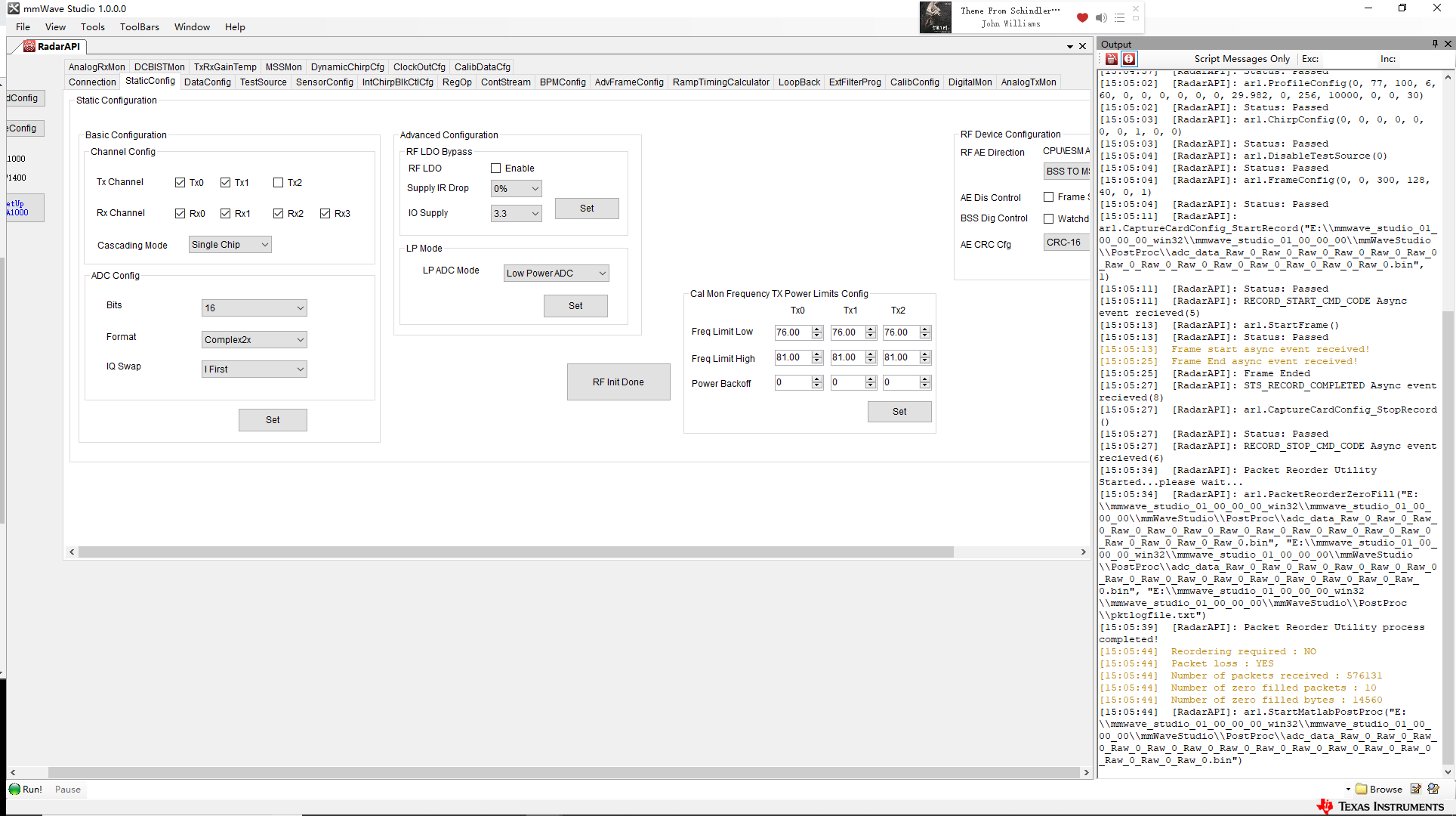This screenshot has width=1456, height=816.
Task: Toggle the Tx1 channel checkbox
Action: pos(225,182)
